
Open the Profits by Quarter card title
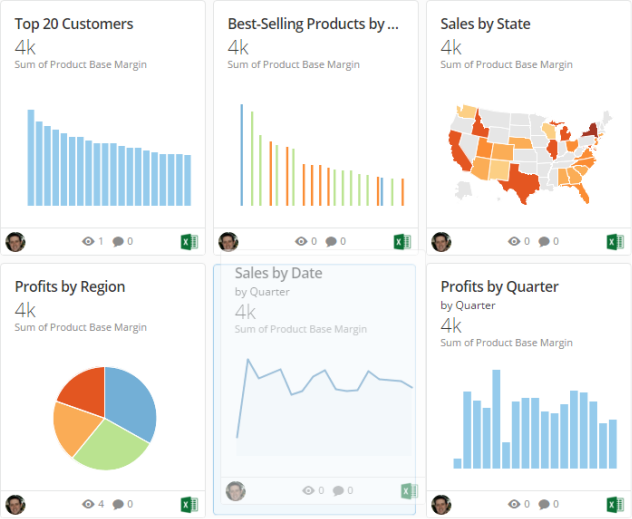coord(499,287)
